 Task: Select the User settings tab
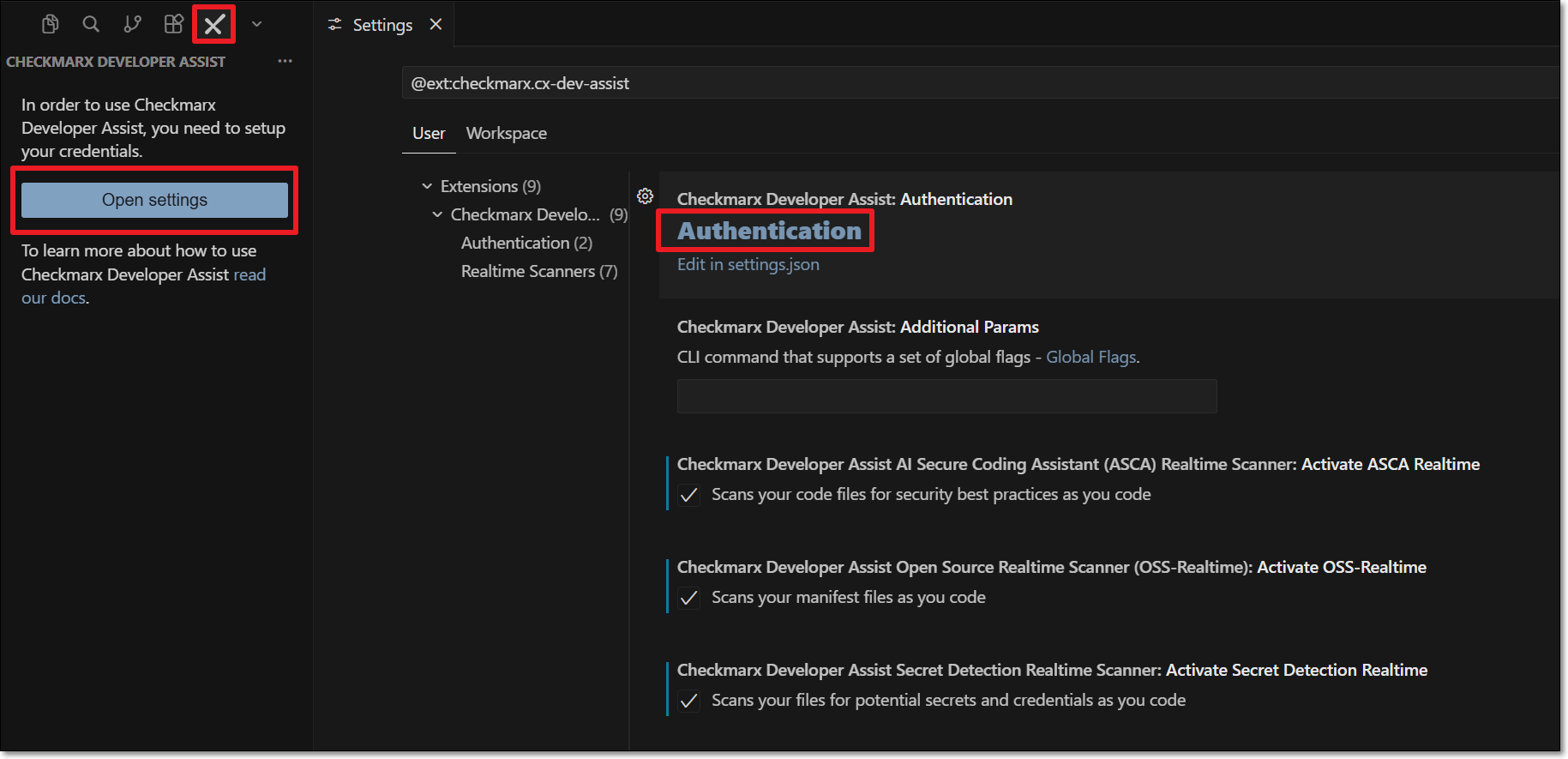[429, 133]
